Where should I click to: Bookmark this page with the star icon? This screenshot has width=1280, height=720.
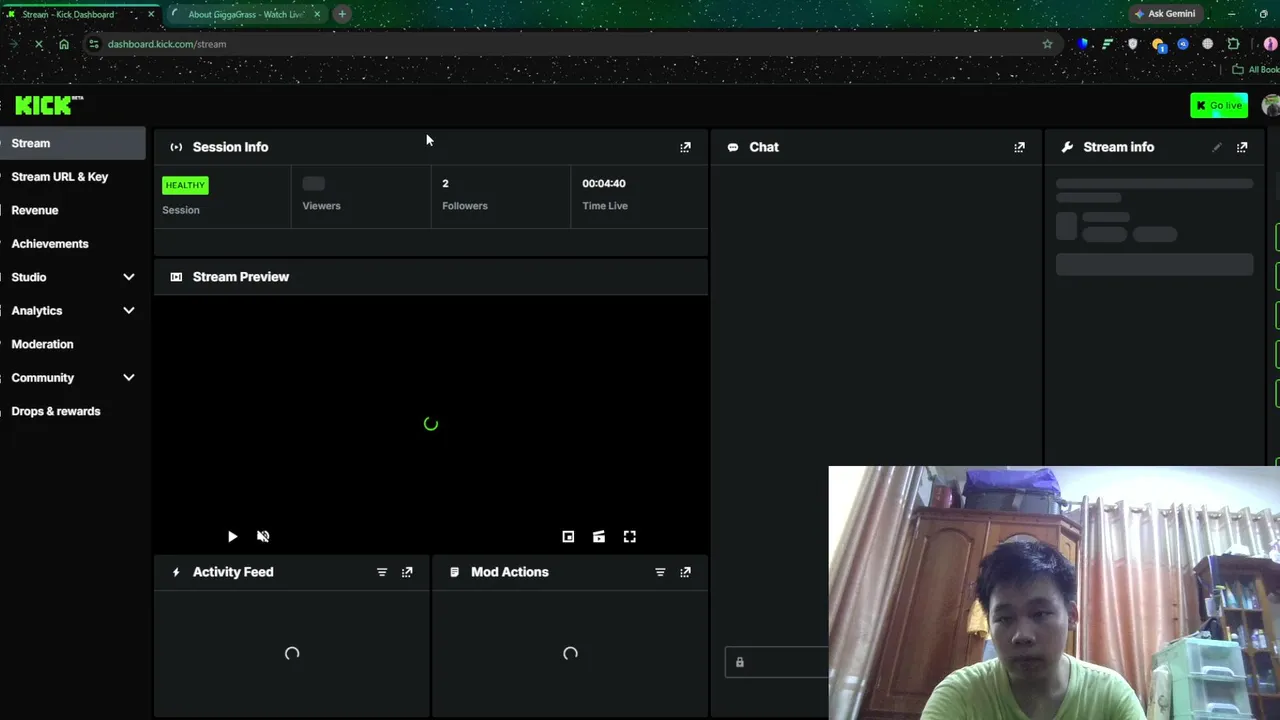[1047, 44]
